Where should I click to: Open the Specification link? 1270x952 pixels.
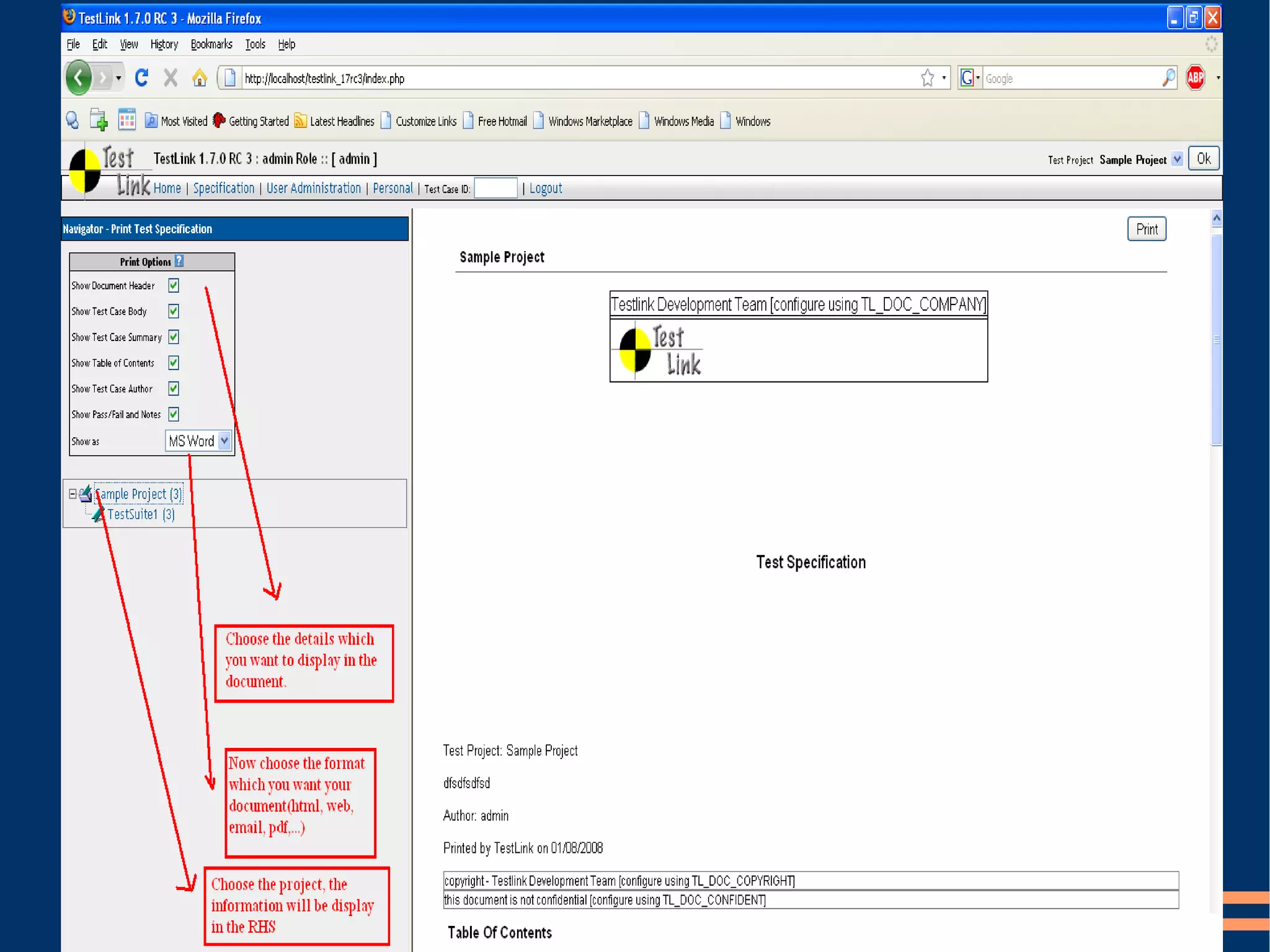[223, 188]
